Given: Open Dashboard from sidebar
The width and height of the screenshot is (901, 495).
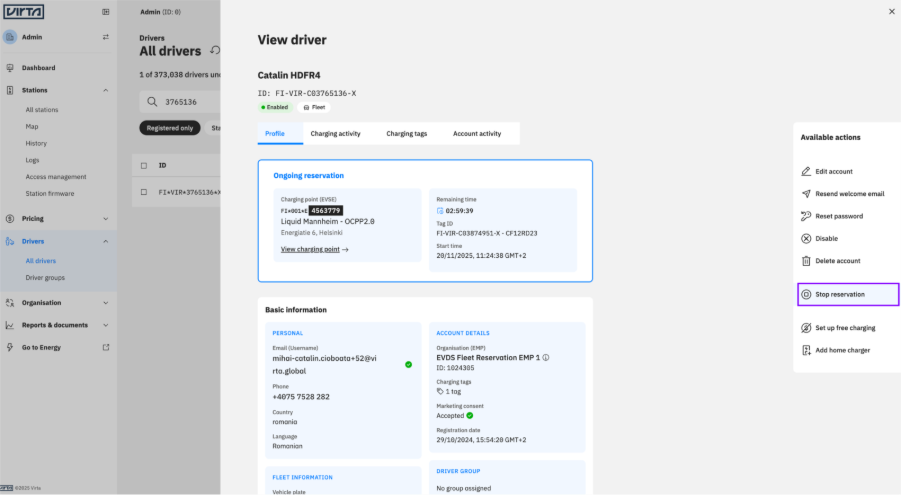Looking at the screenshot, I should click(x=38, y=68).
